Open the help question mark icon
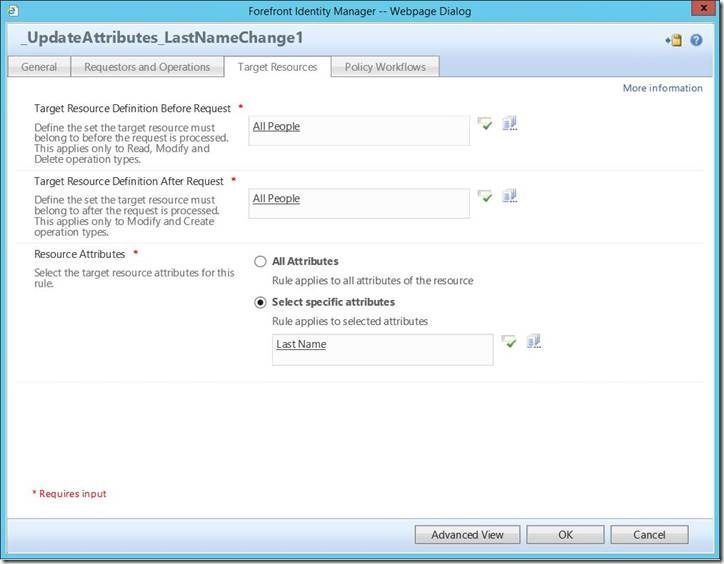This screenshot has width=724, height=564. (696, 40)
